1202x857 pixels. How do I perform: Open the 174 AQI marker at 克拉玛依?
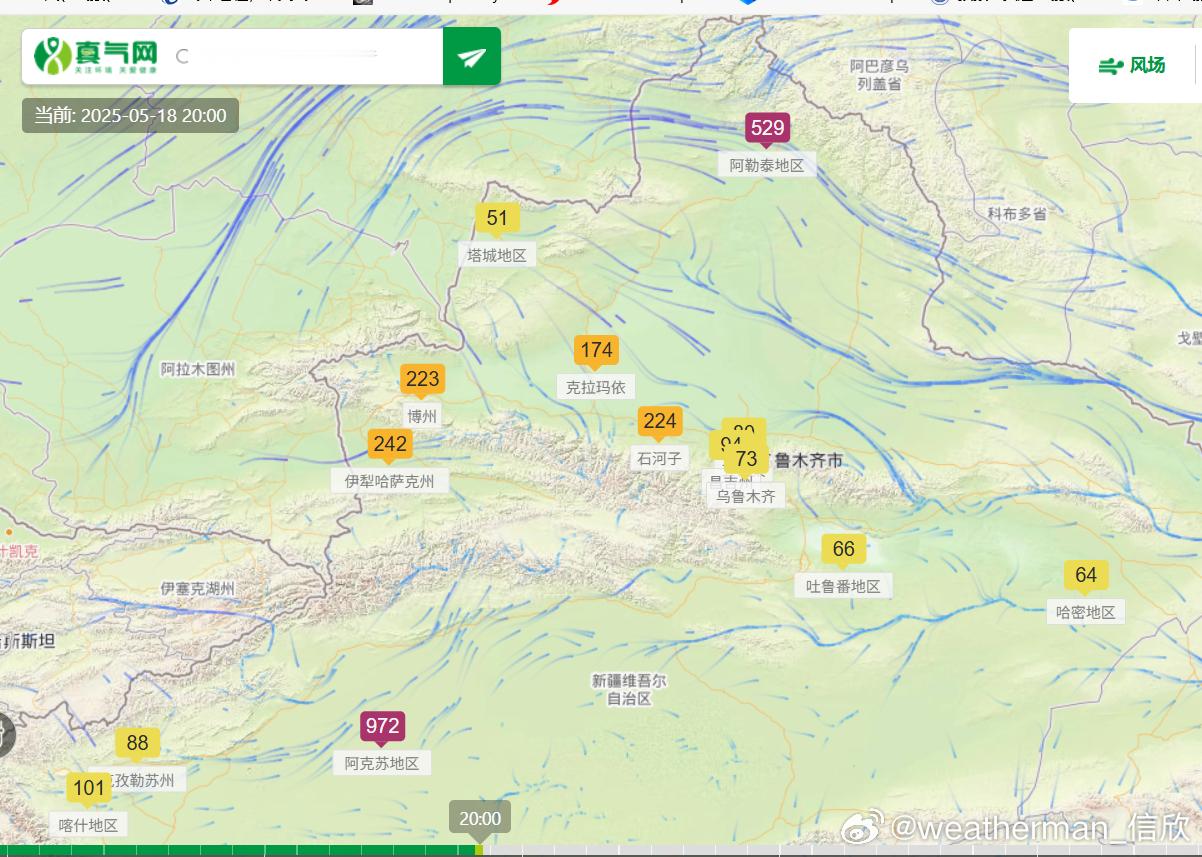(596, 350)
